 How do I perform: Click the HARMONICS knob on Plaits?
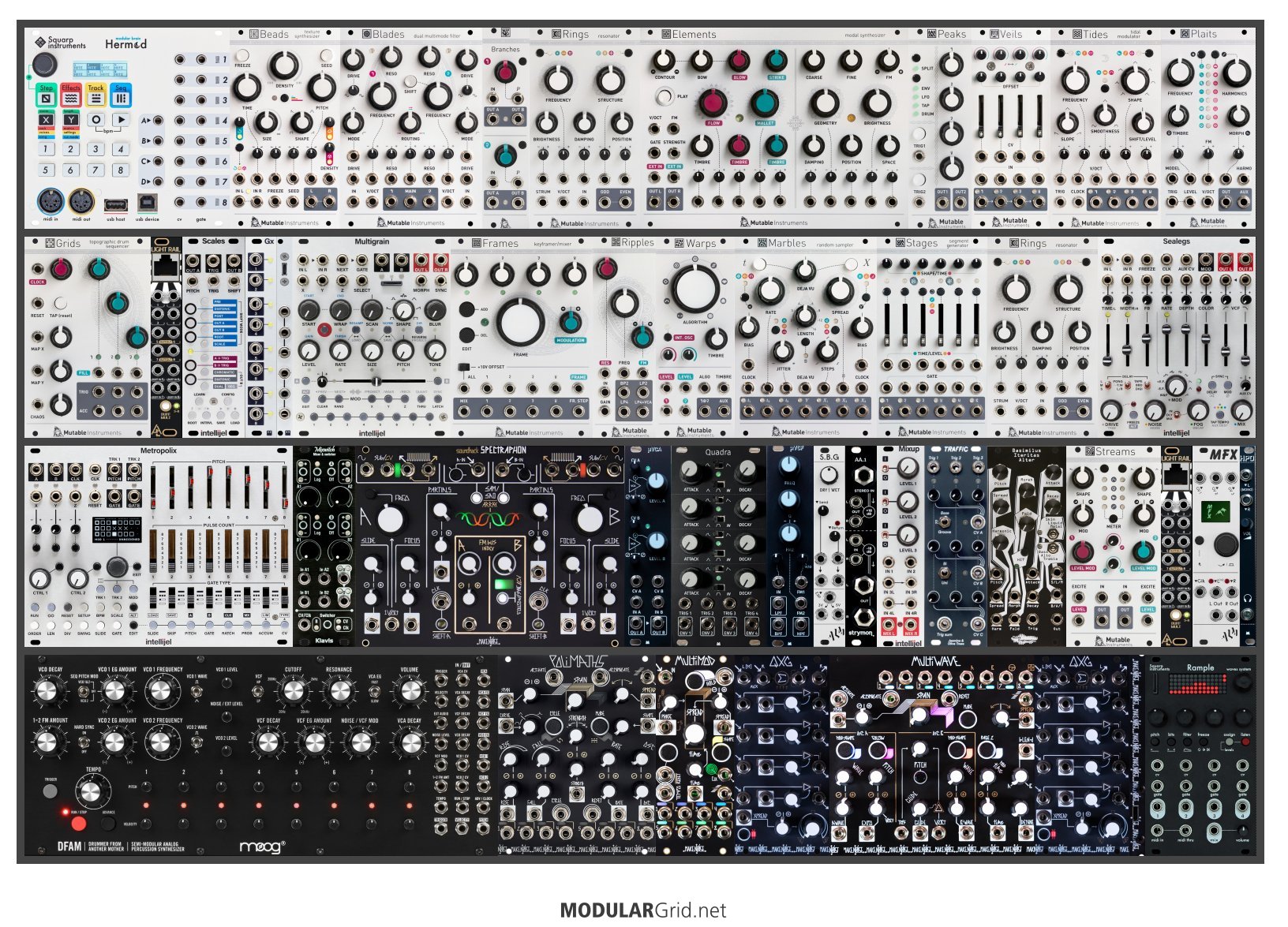1235,73
